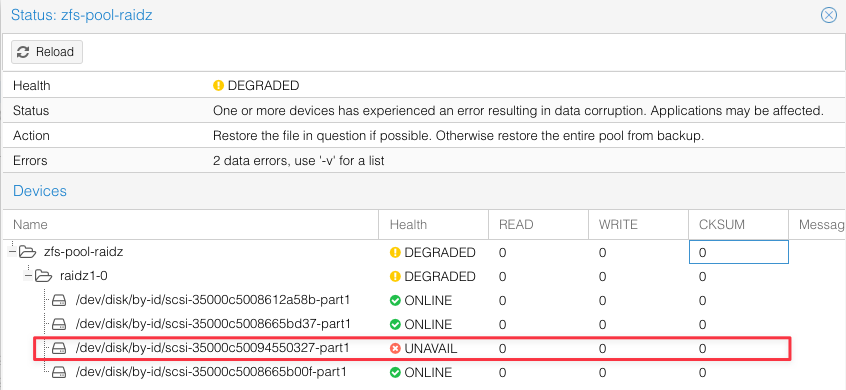Viewport: 846px width, 390px height.
Task: Close the zfs-pool-raidz status dialog
Action: 828,15
